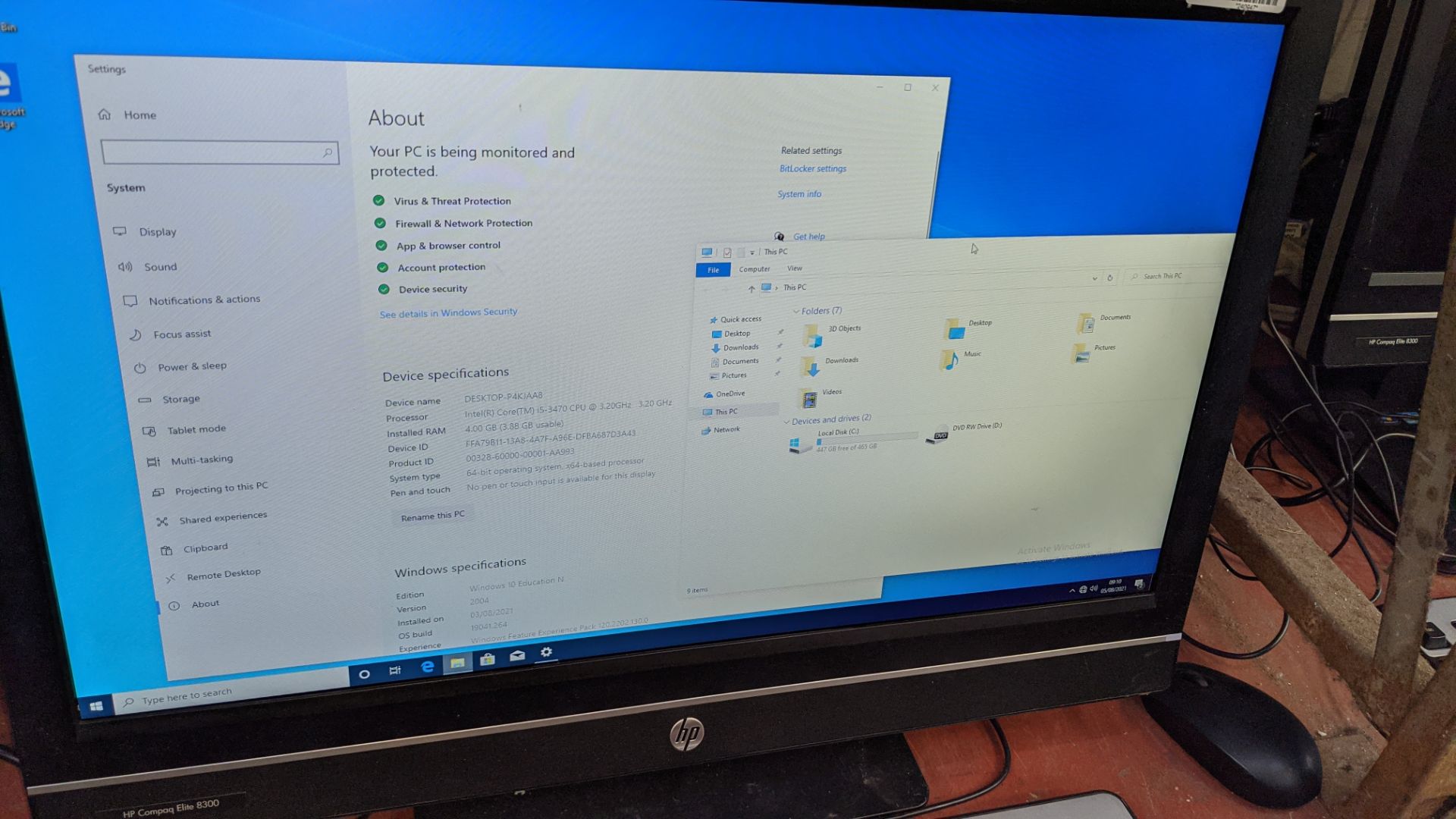Click the Computer tab in File Explorer ribbon
This screenshot has height=819, width=1456.
[x=754, y=269]
